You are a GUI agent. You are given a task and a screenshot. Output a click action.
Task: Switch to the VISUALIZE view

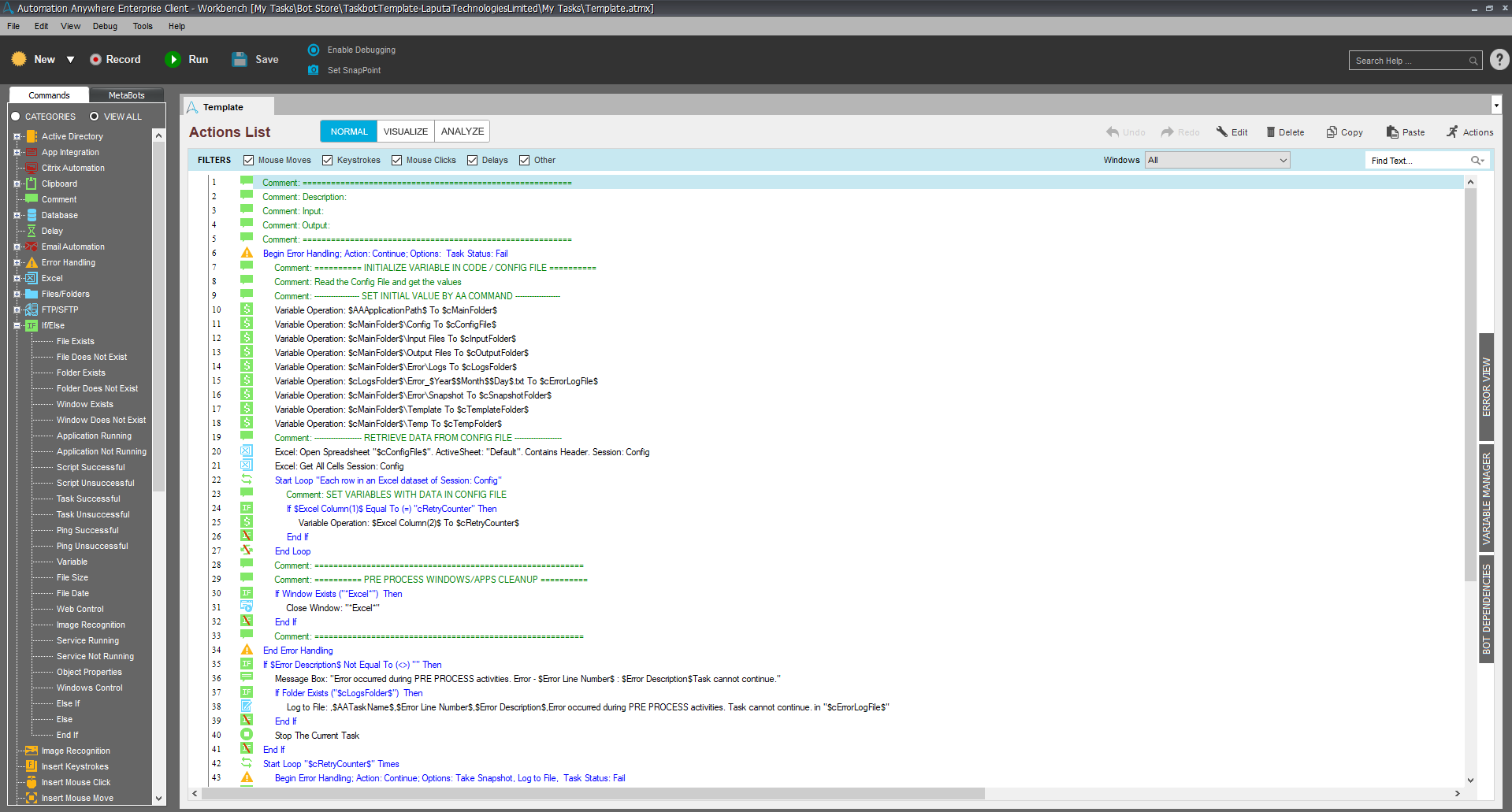click(406, 132)
